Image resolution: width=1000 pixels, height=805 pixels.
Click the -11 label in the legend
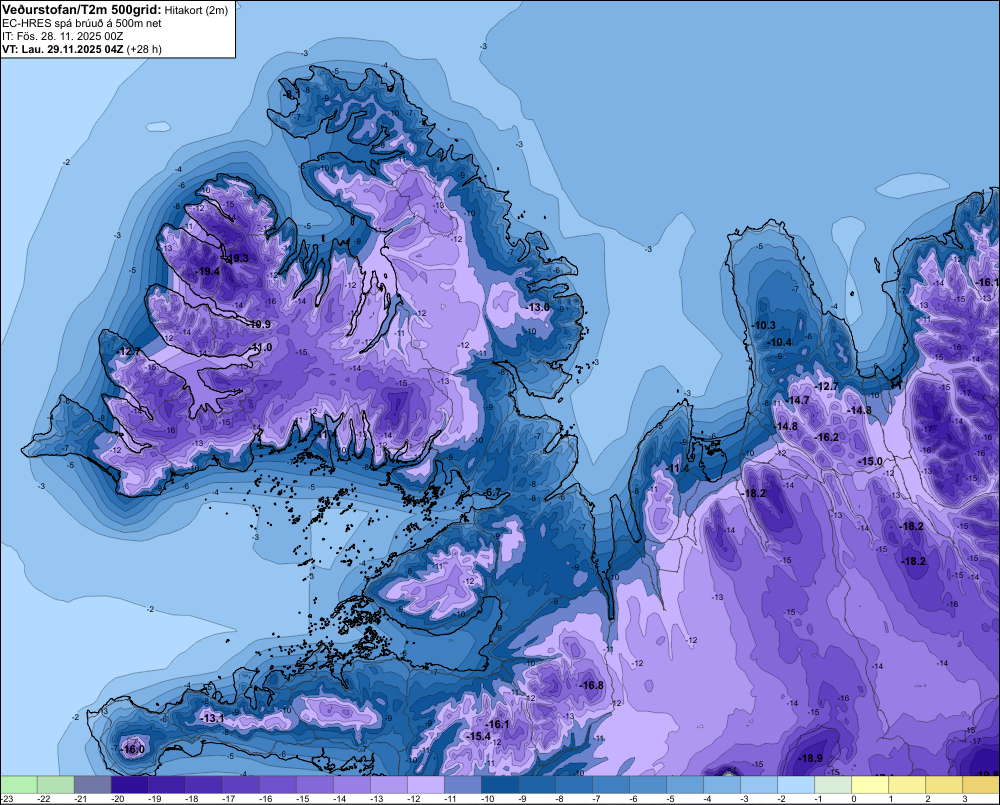pyautogui.click(x=450, y=799)
